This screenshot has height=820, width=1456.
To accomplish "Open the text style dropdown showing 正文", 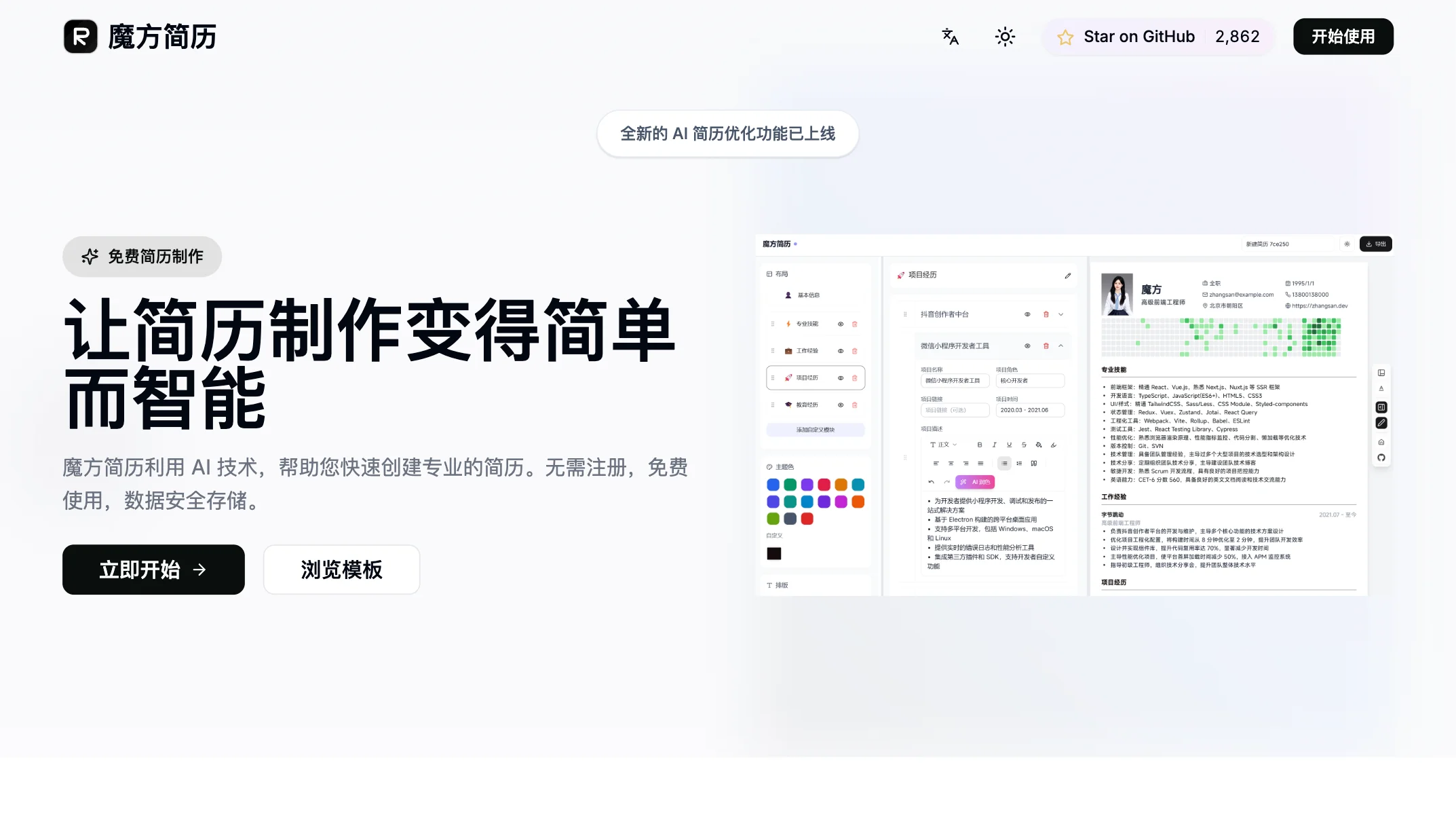I will 944,445.
